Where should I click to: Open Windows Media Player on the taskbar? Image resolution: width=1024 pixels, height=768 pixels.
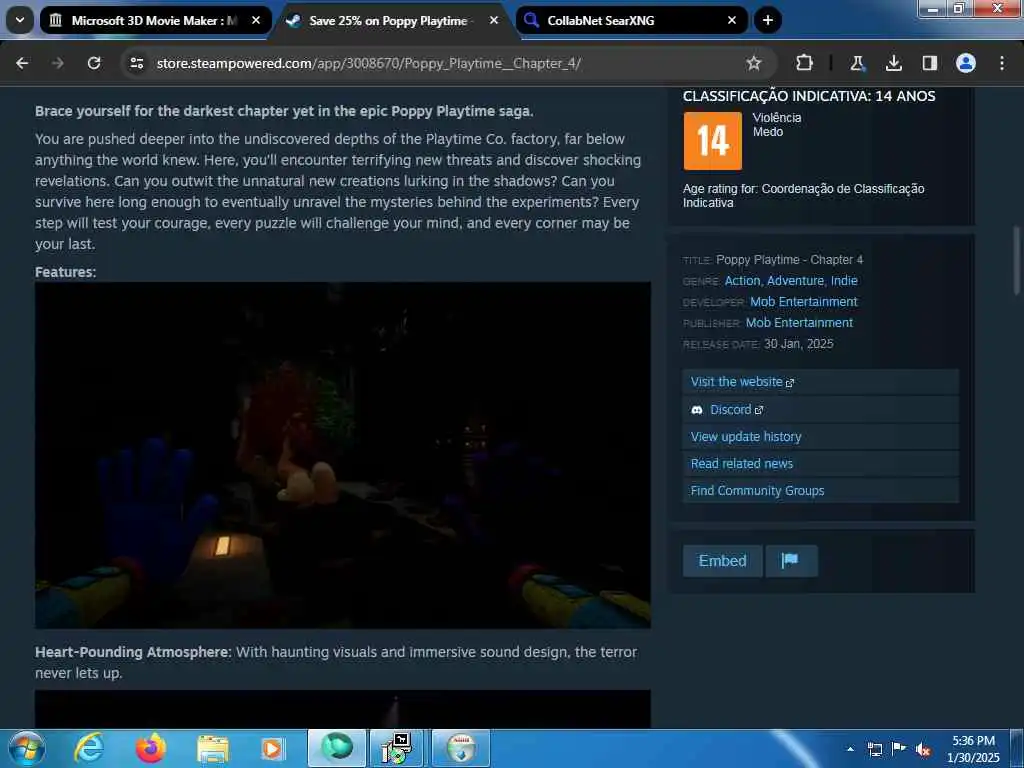pyautogui.click(x=272, y=748)
